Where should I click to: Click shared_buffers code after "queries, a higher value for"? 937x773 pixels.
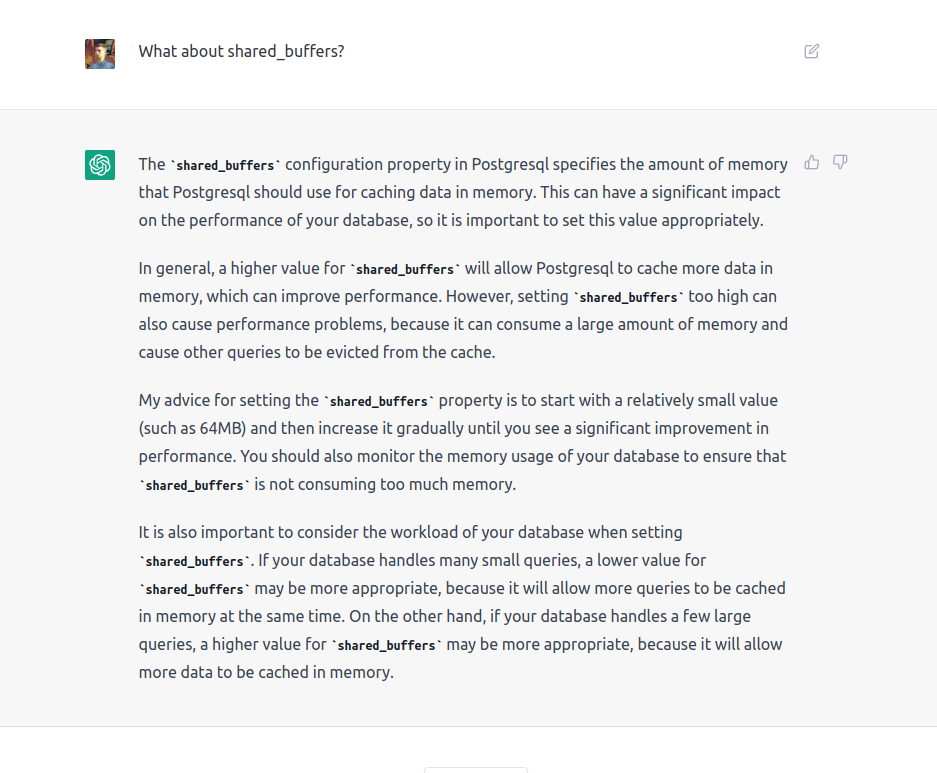pos(387,645)
